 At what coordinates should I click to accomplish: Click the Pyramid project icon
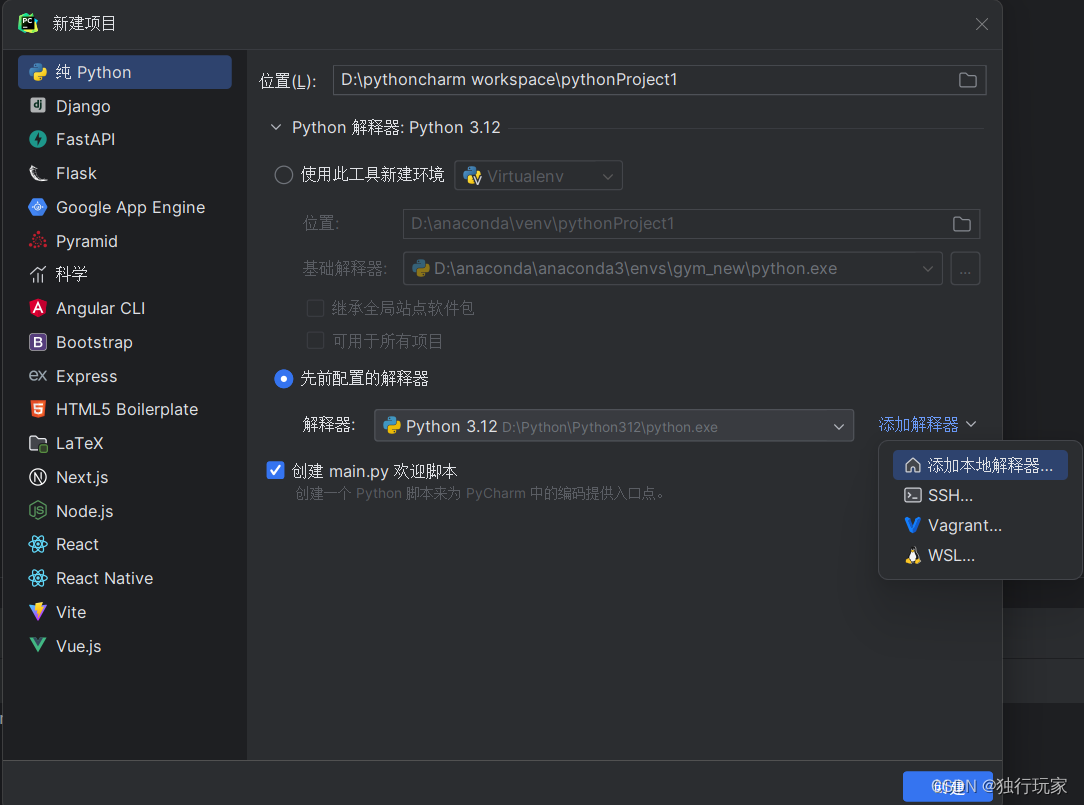pos(38,241)
